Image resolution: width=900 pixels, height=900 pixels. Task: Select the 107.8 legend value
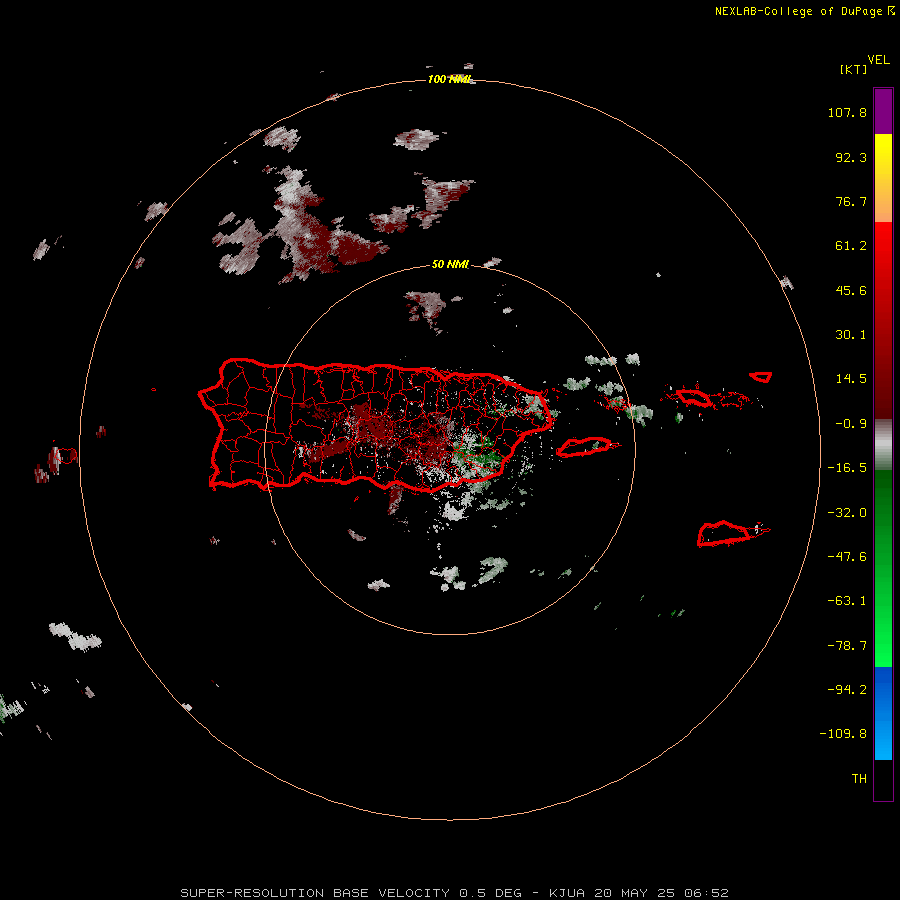(847, 112)
